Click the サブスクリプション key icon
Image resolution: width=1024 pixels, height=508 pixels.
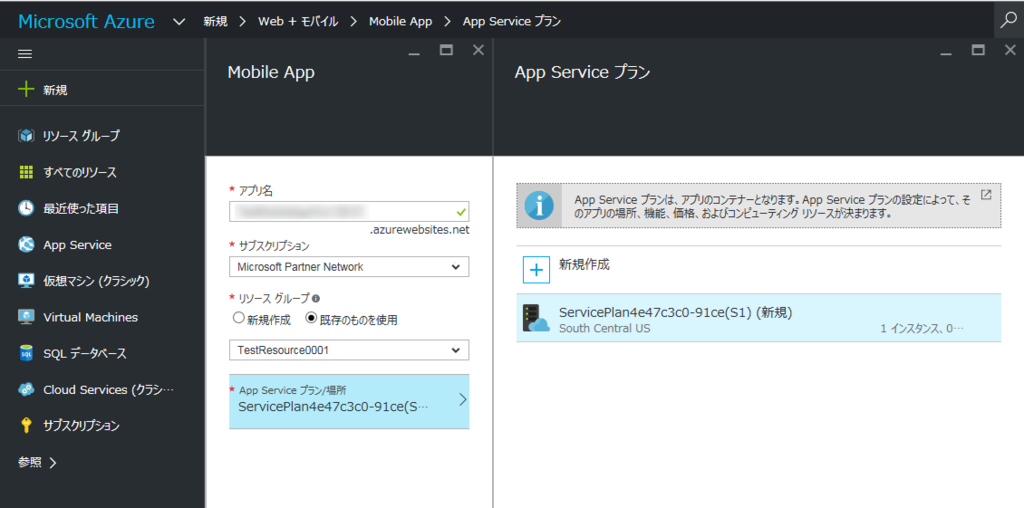[25, 426]
